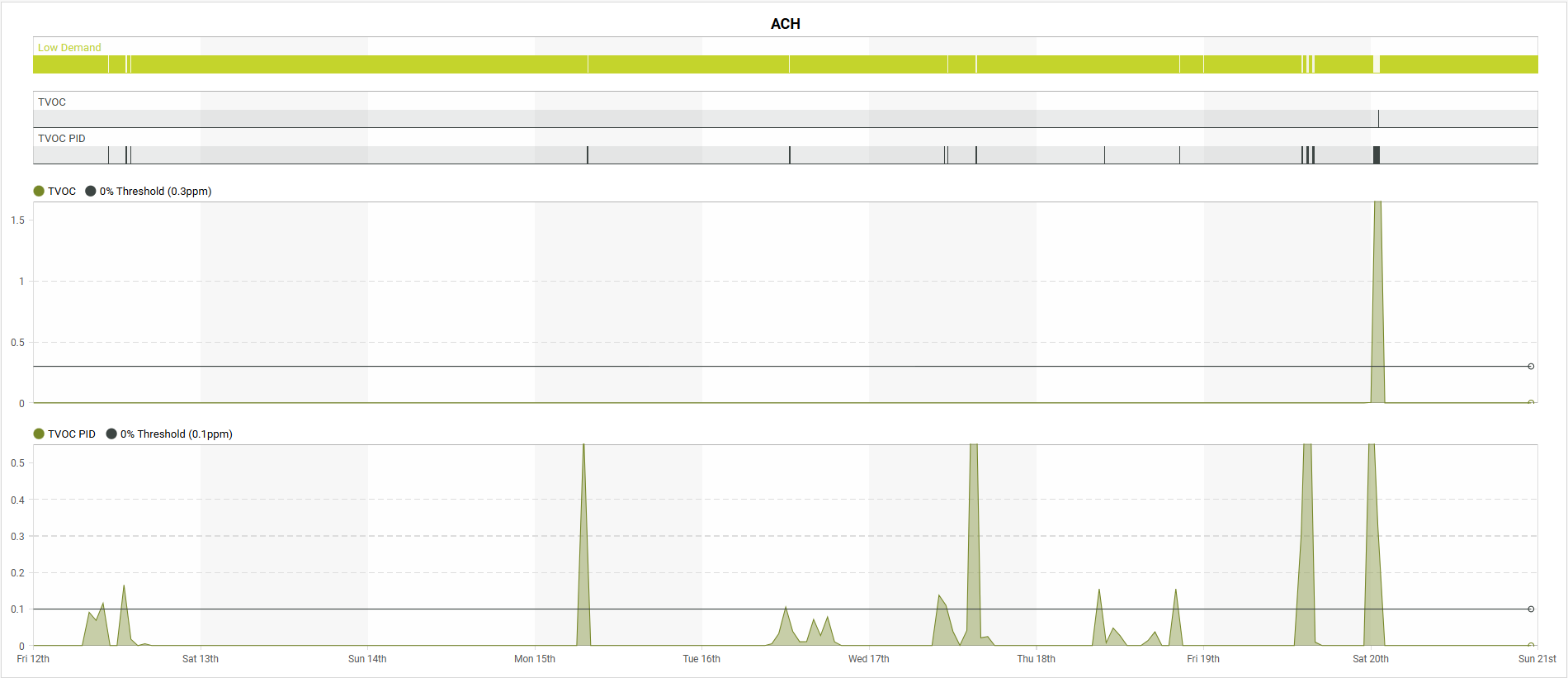The height and width of the screenshot is (678, 1568).
Task: Hide the 0% Threshold (0.1ppm) legend series
Action: [x=169, y=434]
